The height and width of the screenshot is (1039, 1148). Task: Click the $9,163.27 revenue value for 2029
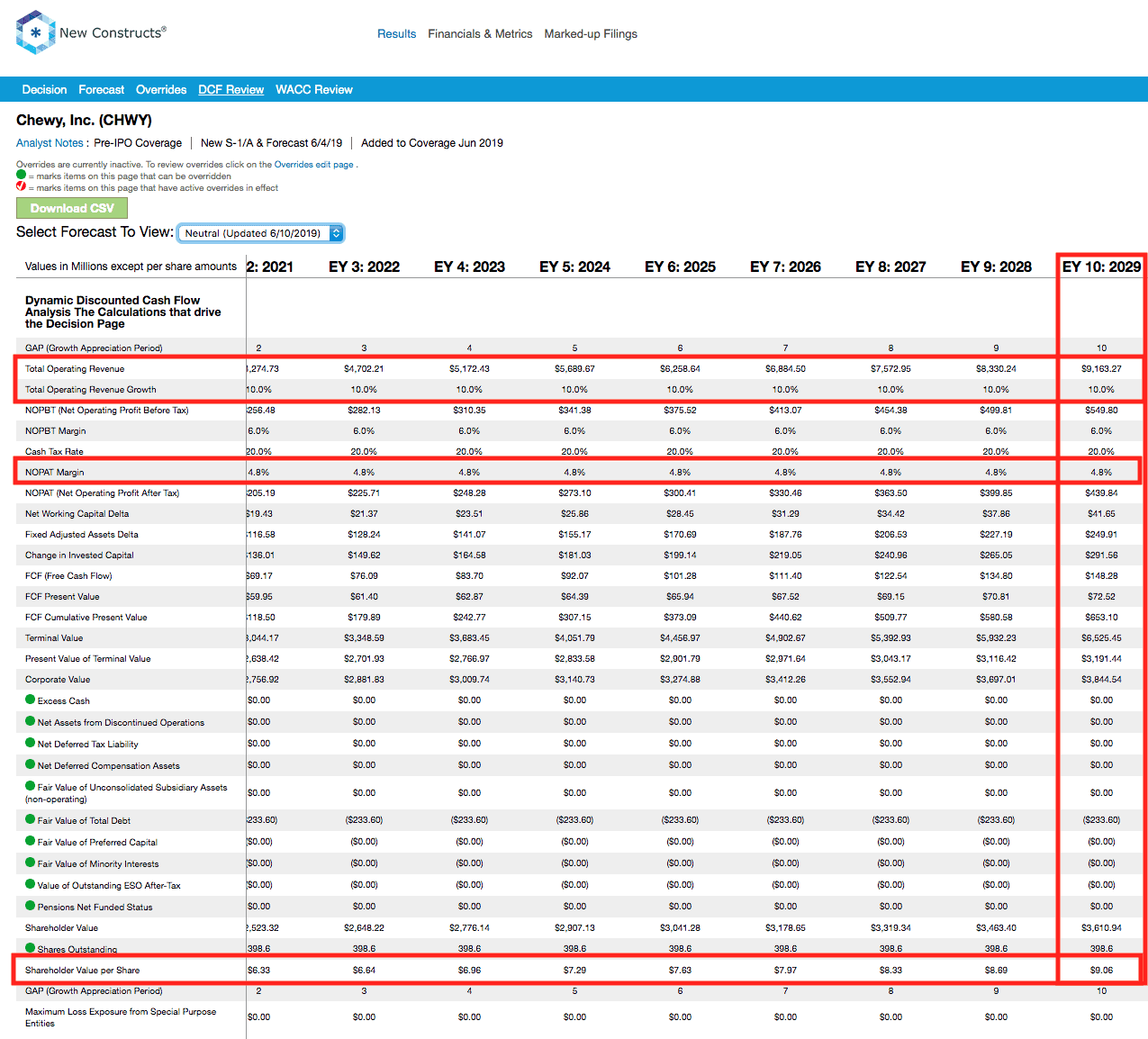[x=1101, y=368]
